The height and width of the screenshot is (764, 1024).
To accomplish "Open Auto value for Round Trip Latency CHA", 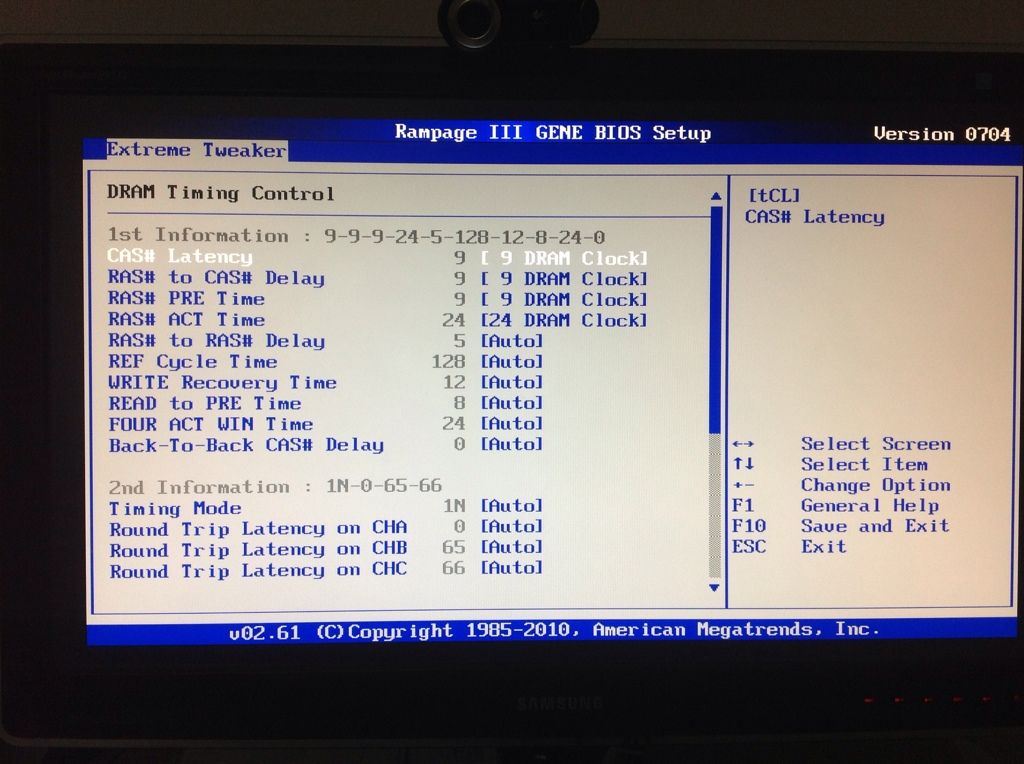I will point(512,527).
